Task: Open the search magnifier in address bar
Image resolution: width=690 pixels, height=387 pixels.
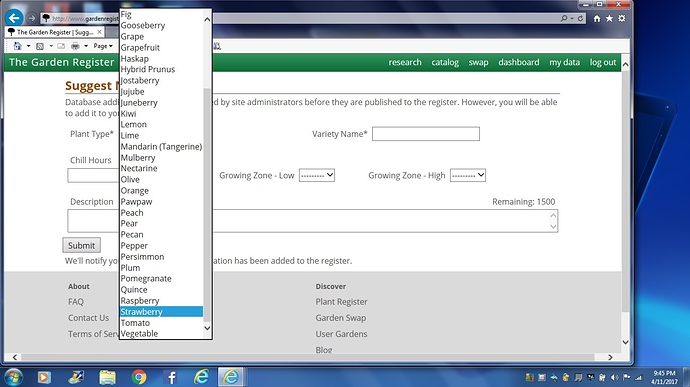Action: (564, 18)
